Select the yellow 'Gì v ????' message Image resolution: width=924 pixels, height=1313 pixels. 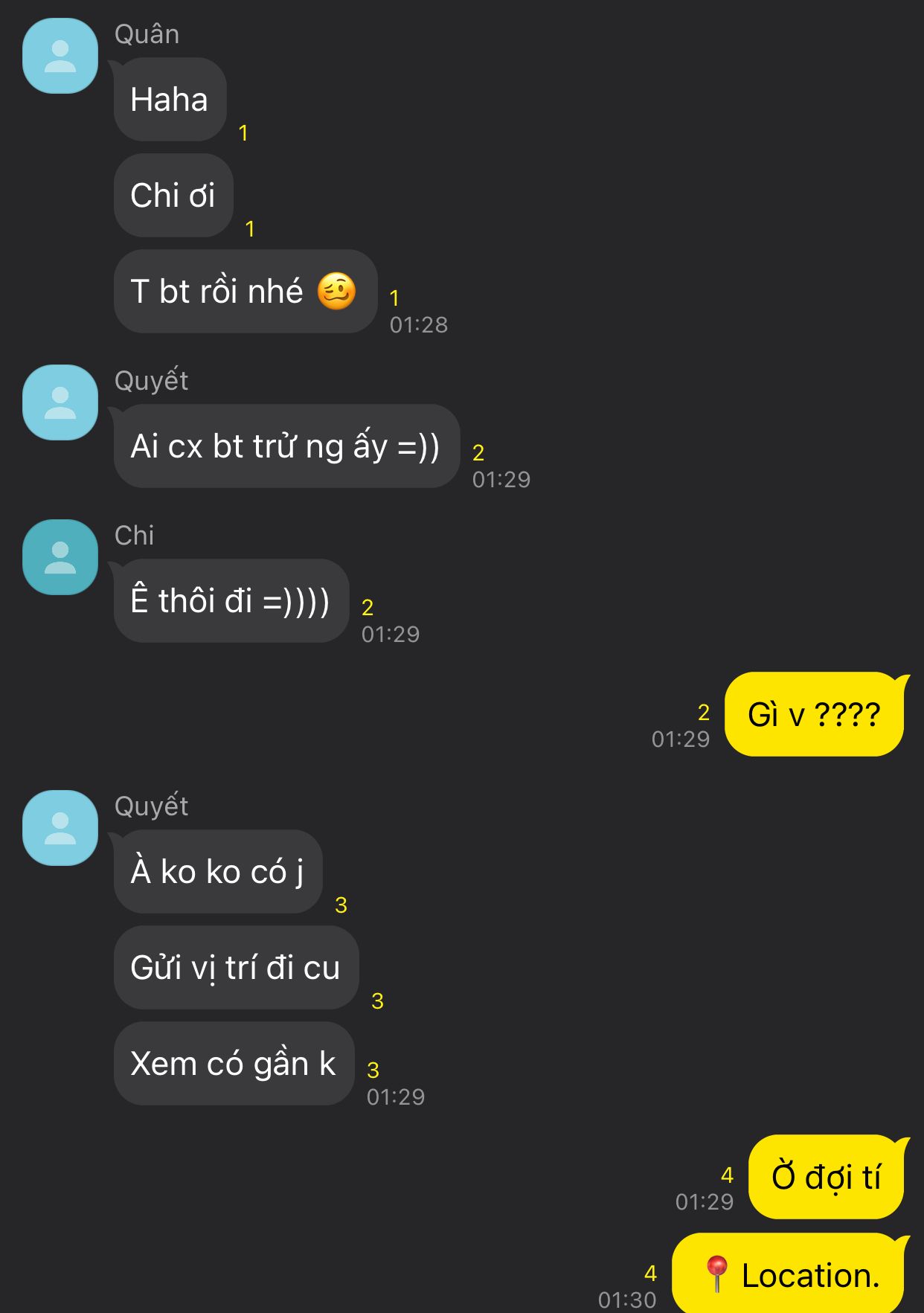point(815,714)
